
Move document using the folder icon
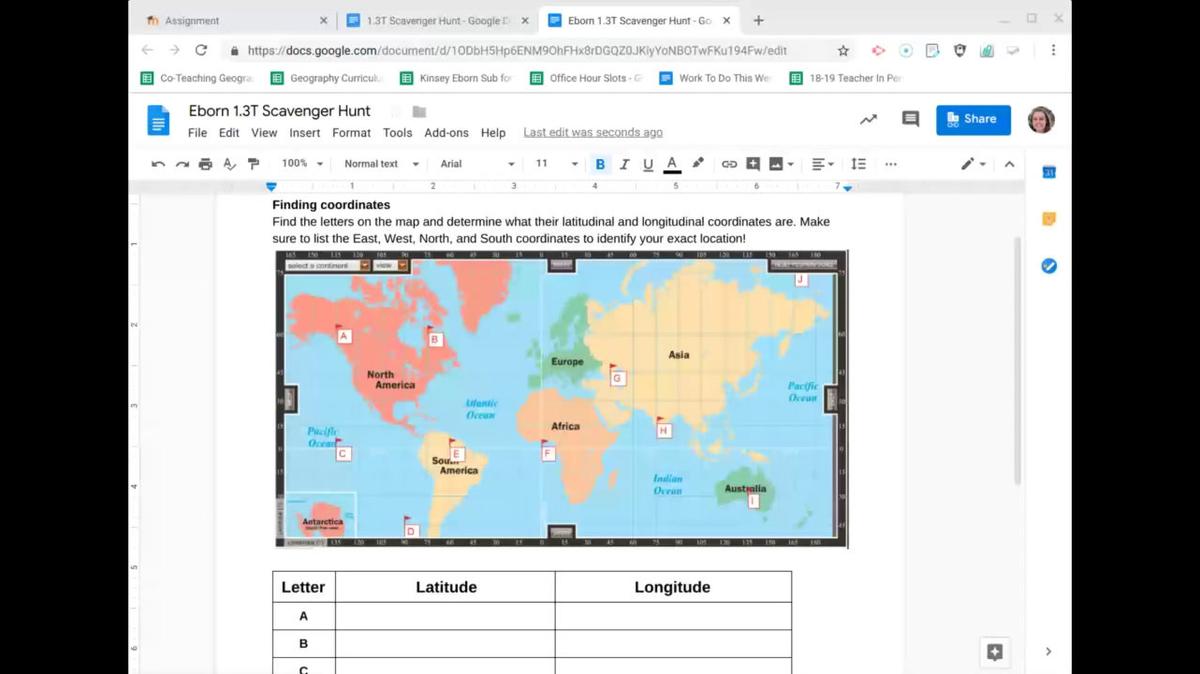[419, 111]
